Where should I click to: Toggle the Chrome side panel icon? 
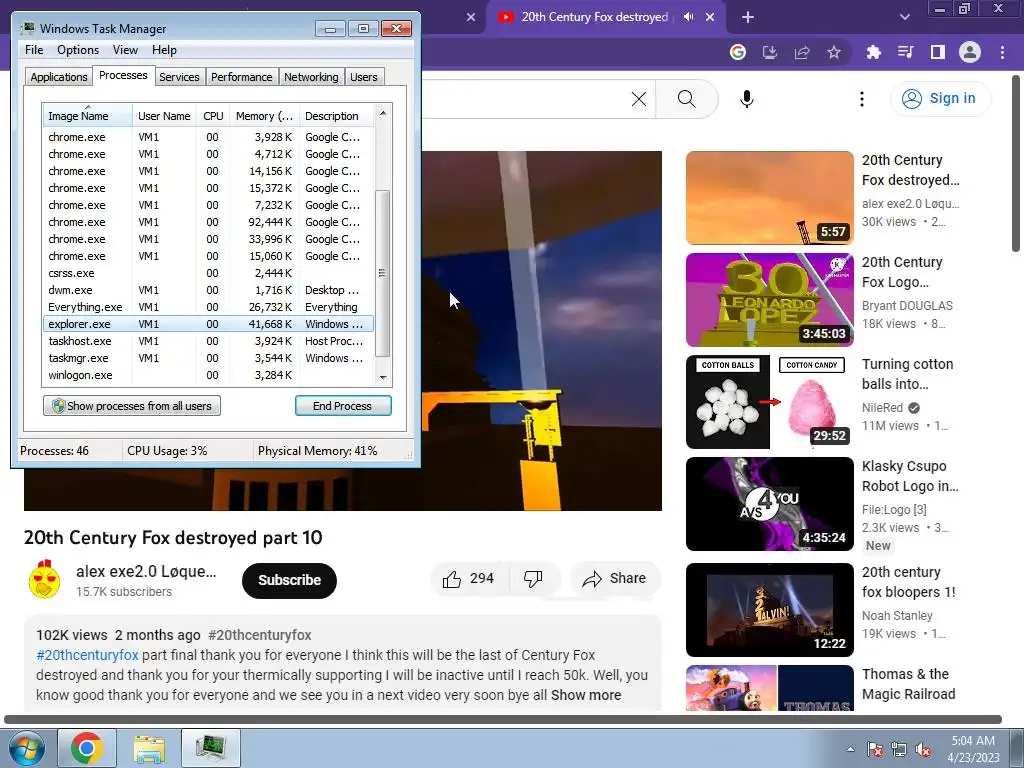938,52
